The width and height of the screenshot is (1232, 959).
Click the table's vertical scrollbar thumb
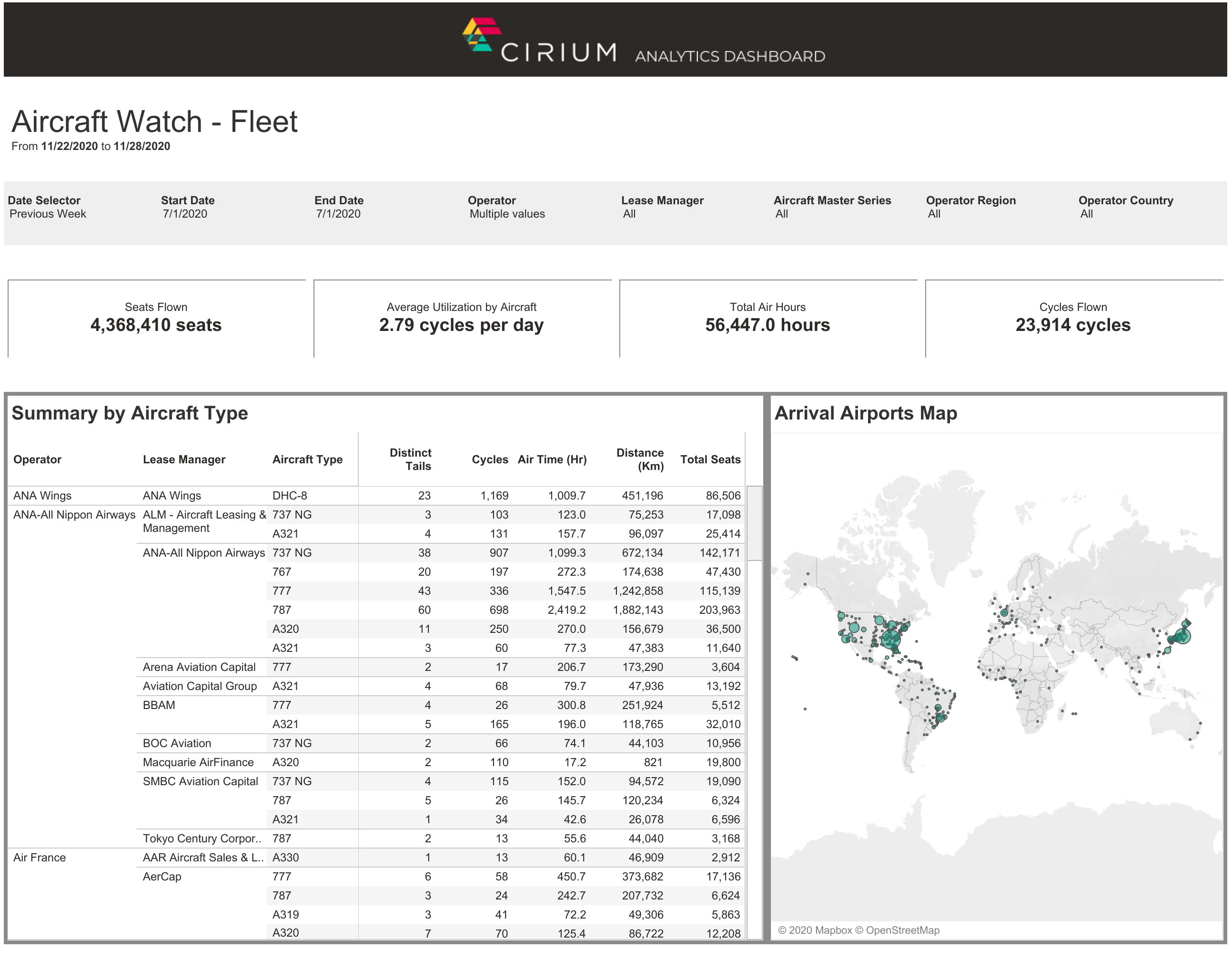(754, 523)
